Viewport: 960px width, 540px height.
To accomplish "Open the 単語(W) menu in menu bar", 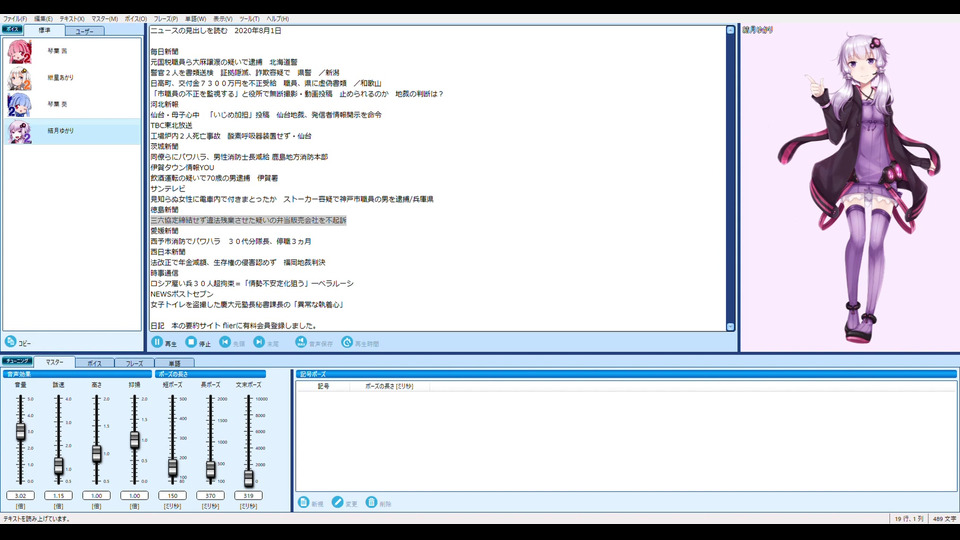I will [x=195, y=19].
